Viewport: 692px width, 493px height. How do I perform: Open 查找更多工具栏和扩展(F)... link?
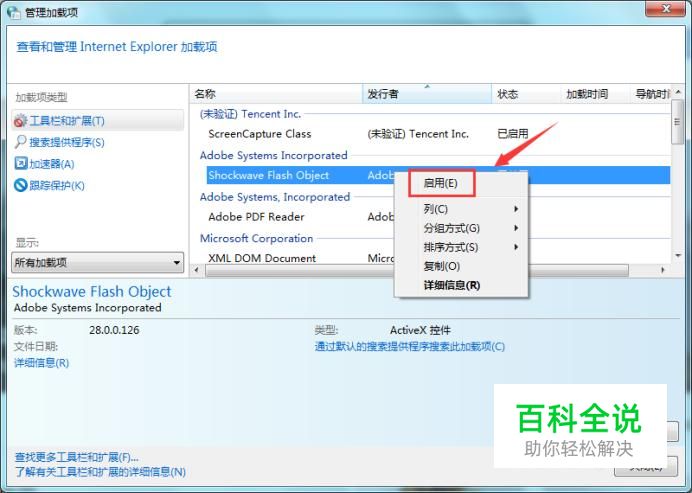pyautogui.click(x=77, y=457)
